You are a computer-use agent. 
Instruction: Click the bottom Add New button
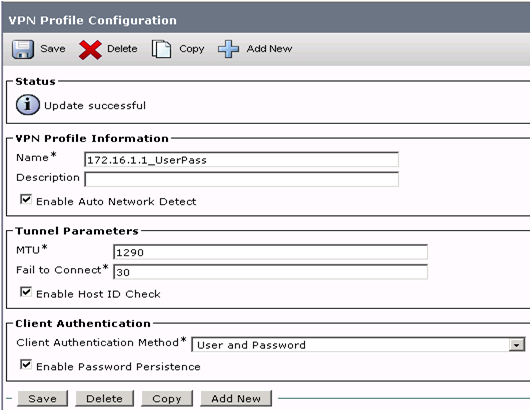236,398
